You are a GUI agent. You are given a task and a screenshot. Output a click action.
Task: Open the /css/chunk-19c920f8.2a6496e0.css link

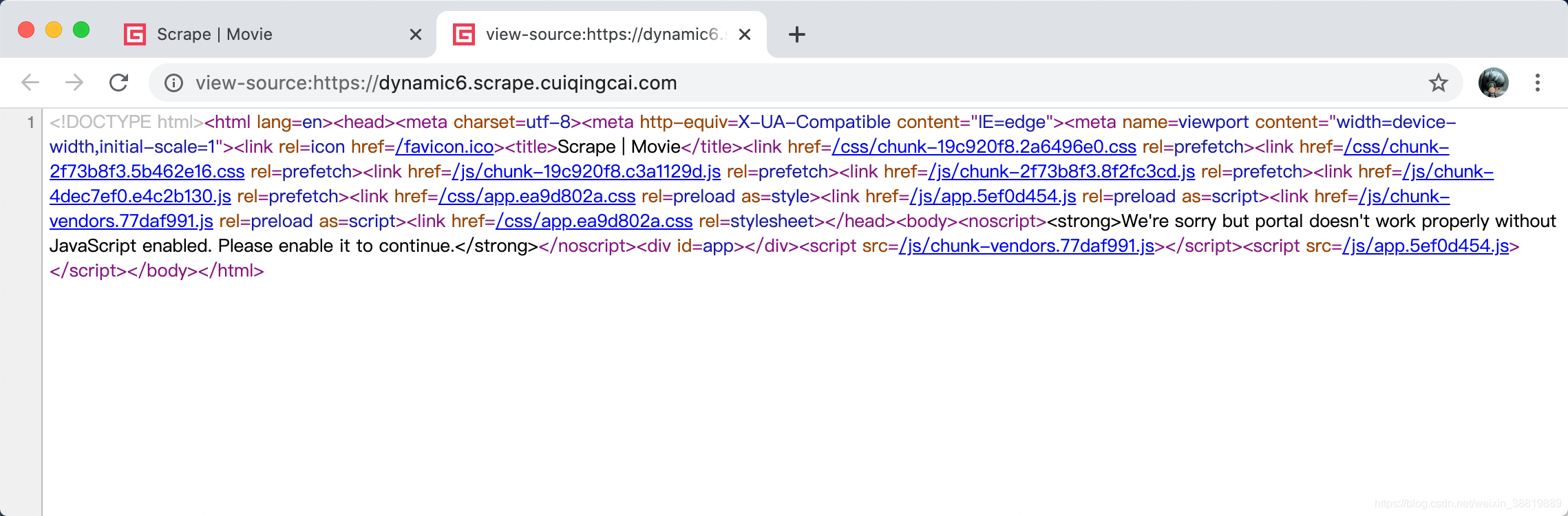tap(984, 147)
